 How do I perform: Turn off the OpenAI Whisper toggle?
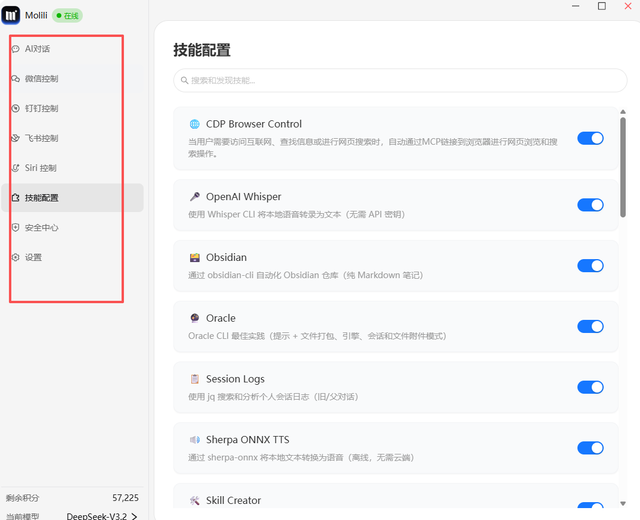click(590, 205)
